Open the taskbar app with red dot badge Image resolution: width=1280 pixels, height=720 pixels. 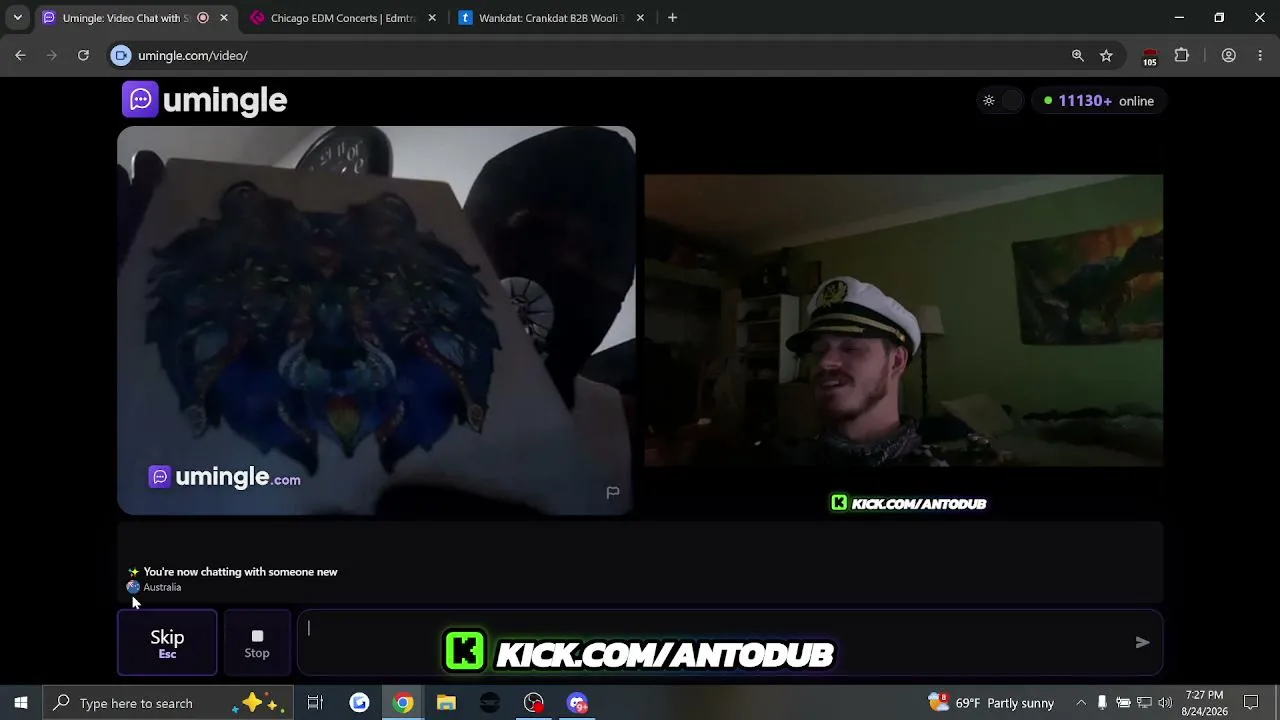(534, 703)
